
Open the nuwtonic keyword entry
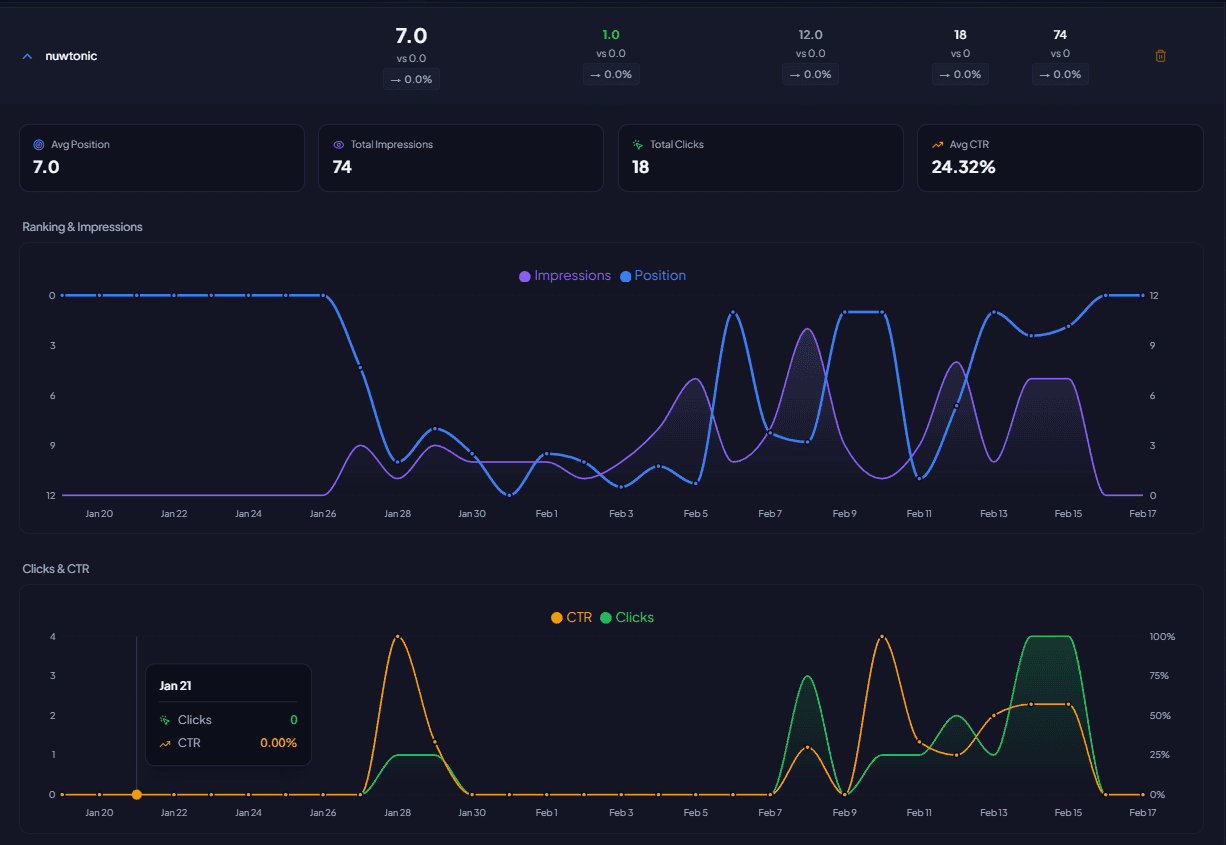(72, 56)
